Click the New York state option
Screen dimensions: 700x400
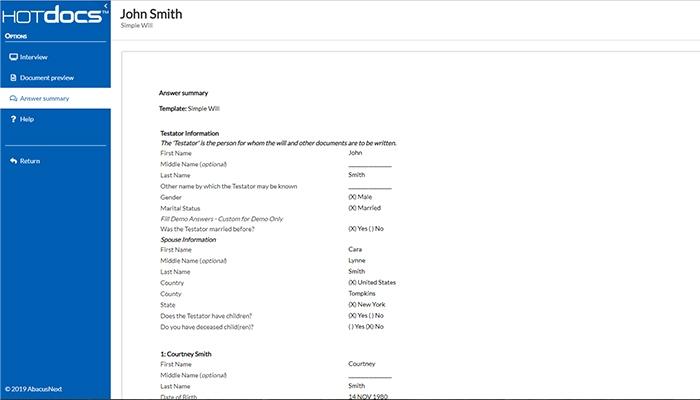click(x=367, y=304)
